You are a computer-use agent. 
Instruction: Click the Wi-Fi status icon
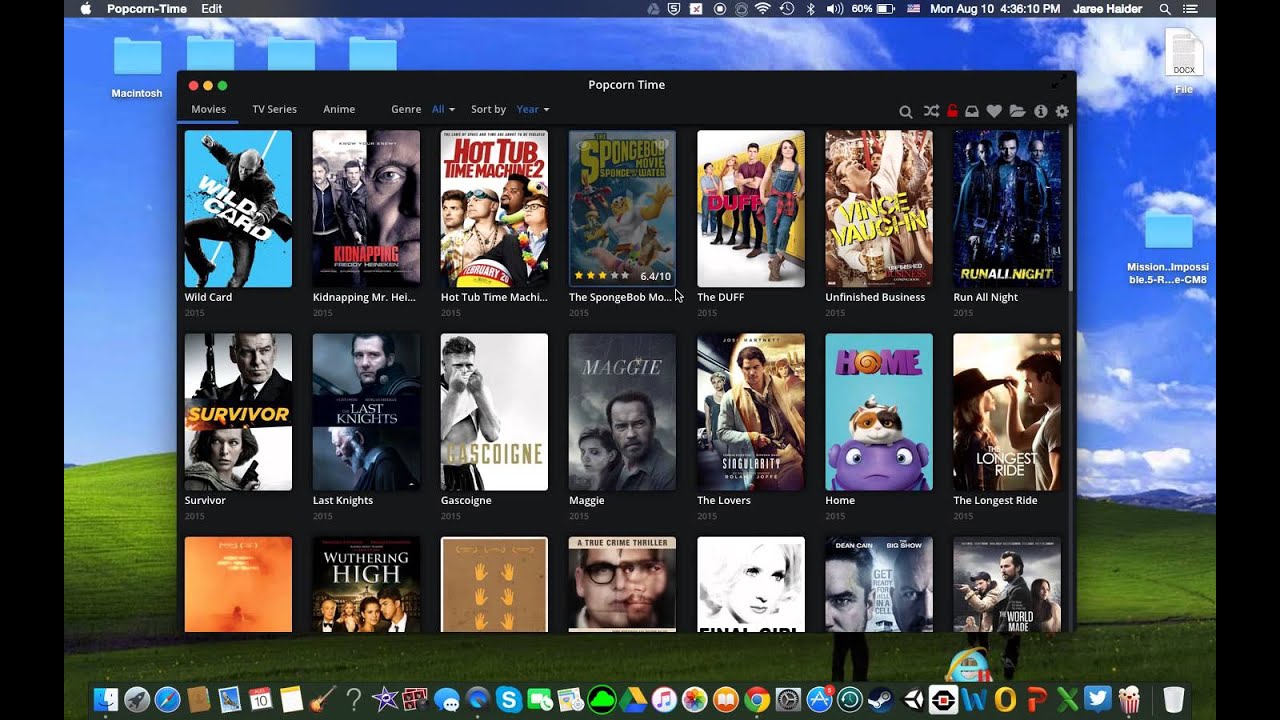click(763, 9)
